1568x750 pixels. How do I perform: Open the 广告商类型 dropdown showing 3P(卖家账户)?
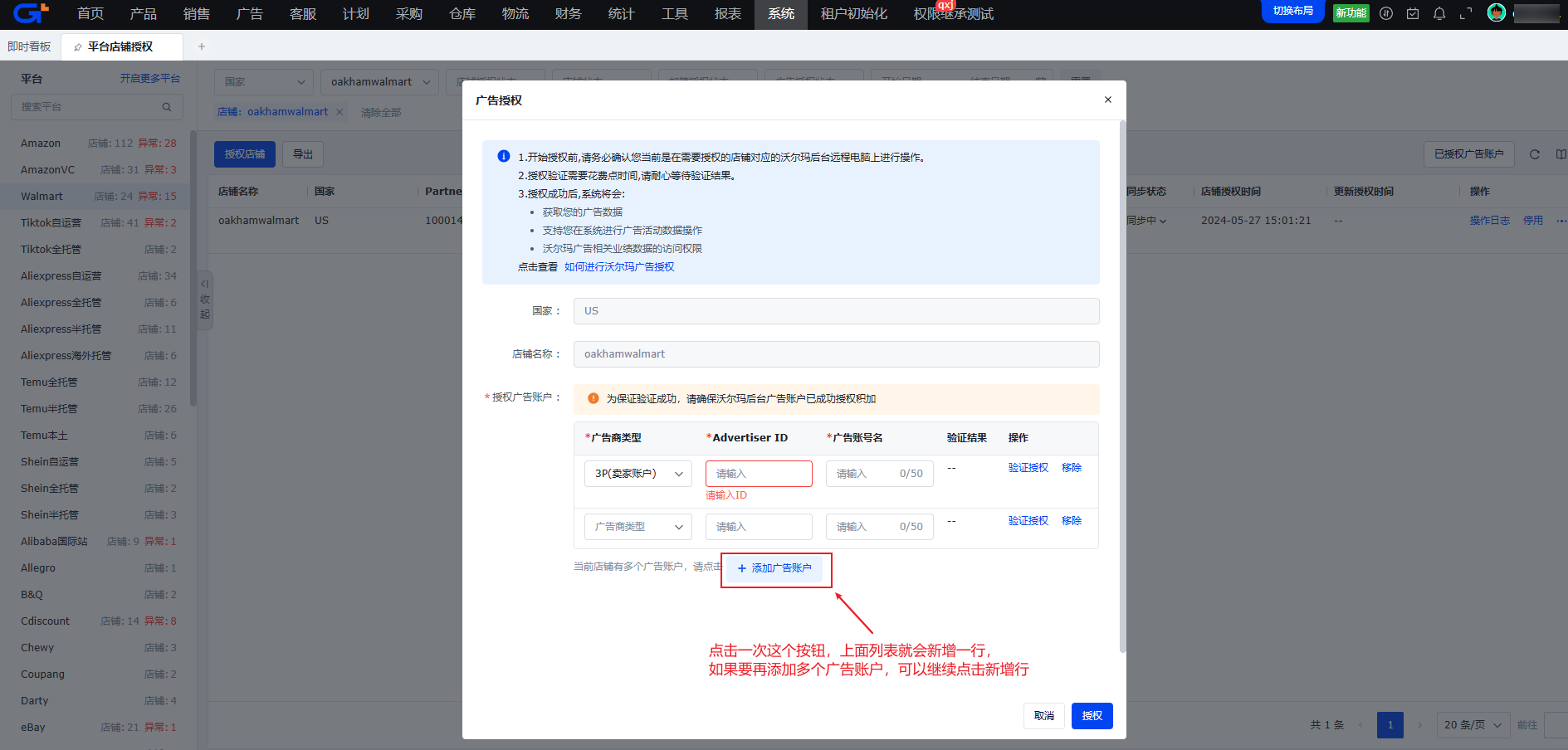coord(638,474)
